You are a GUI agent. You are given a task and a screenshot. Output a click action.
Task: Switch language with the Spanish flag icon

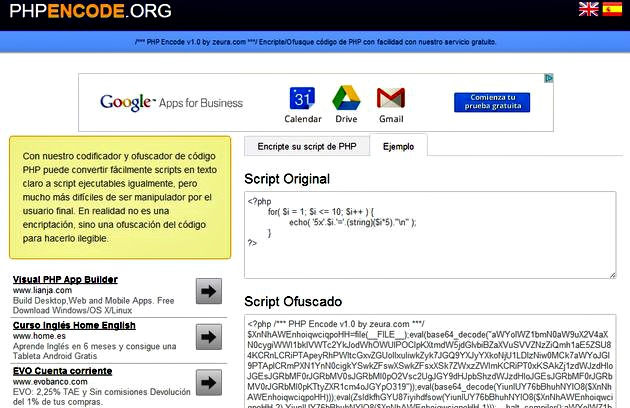click(x=612, y=9)
